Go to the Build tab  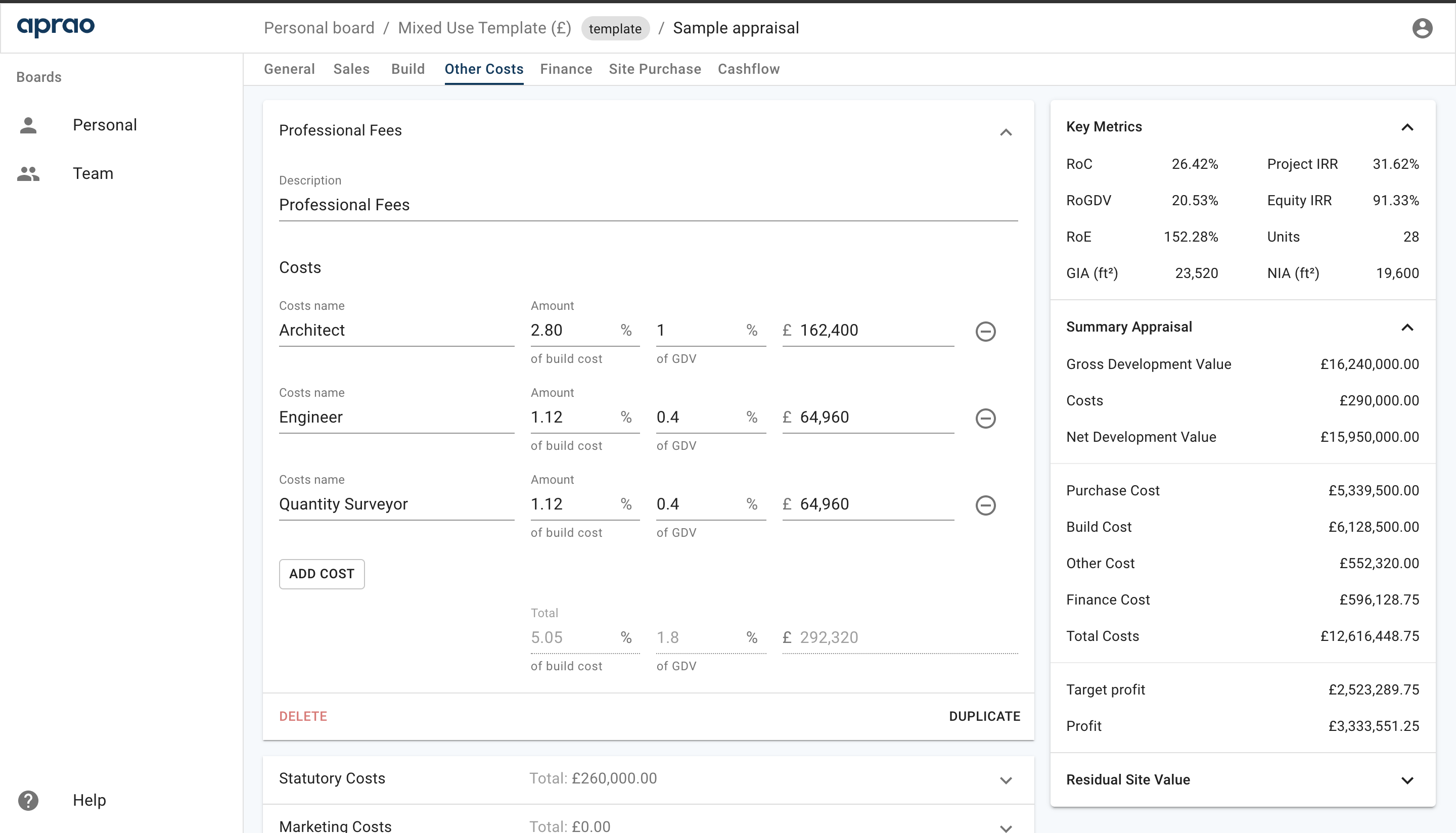tap(408, 69)
